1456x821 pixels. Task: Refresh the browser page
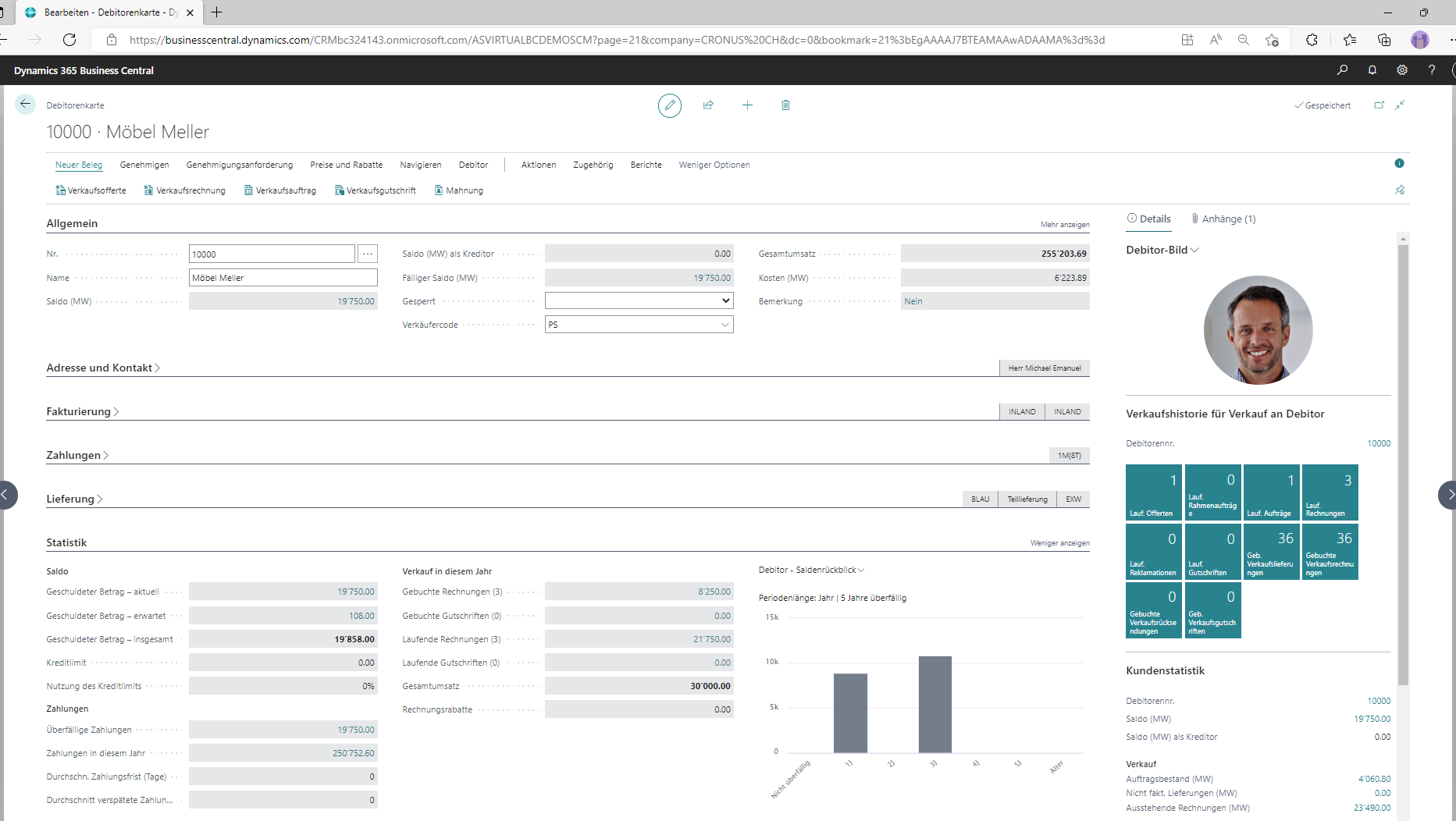coord(69,40)
